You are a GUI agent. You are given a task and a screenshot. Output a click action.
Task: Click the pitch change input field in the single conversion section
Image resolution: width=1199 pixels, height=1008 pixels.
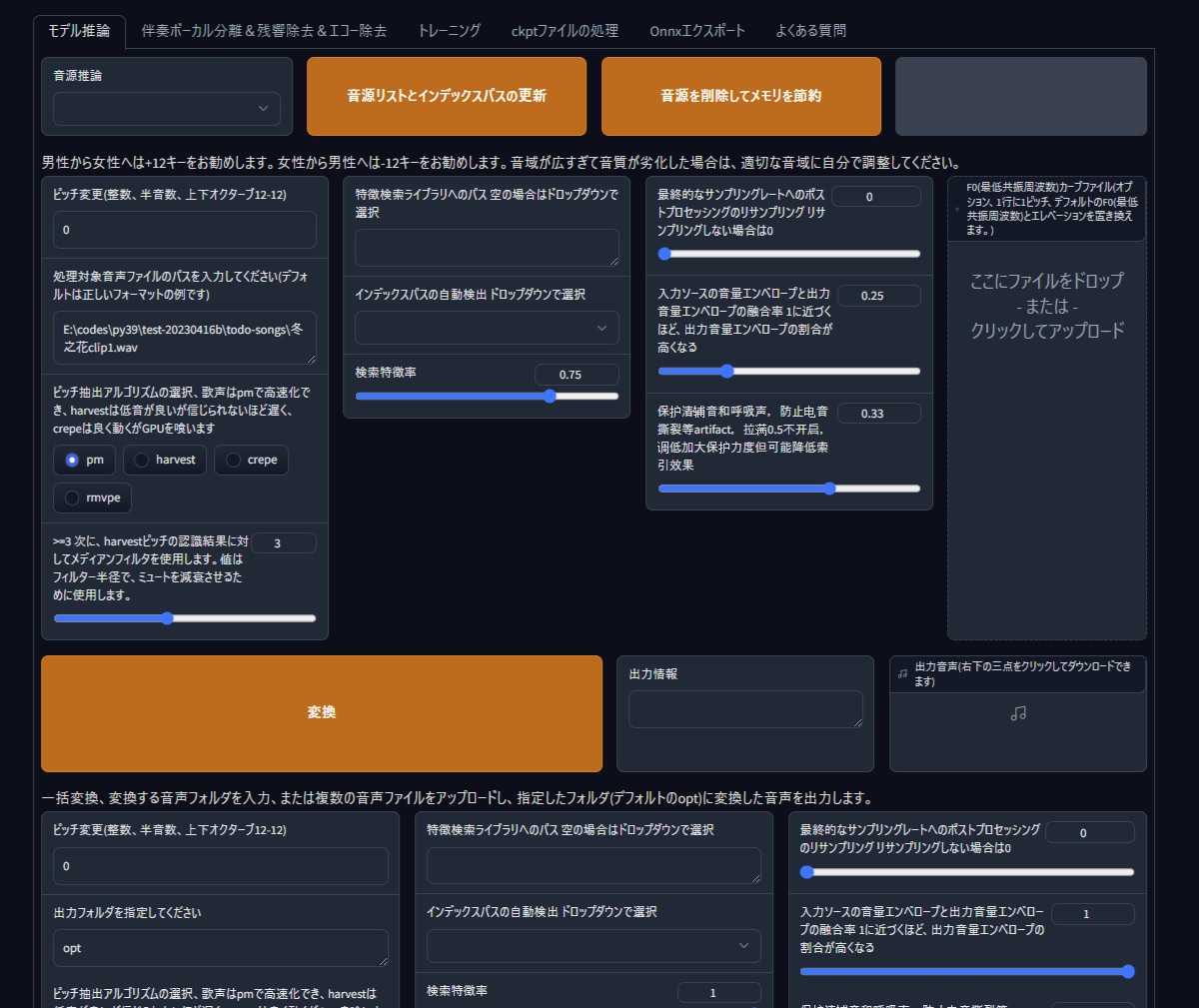(185, 230)
